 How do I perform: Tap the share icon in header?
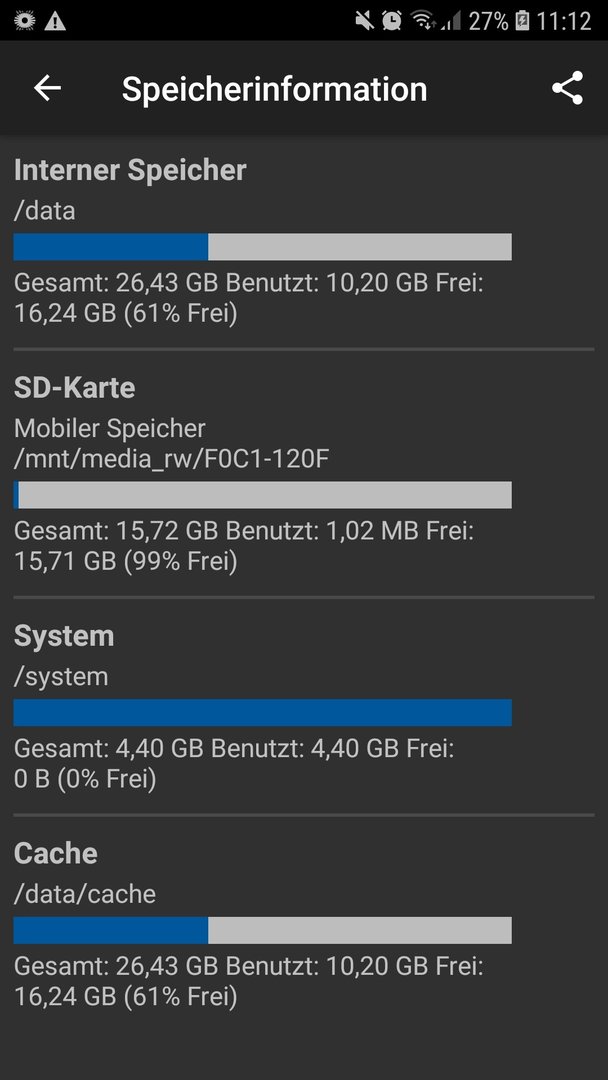[x=567, y=88]
